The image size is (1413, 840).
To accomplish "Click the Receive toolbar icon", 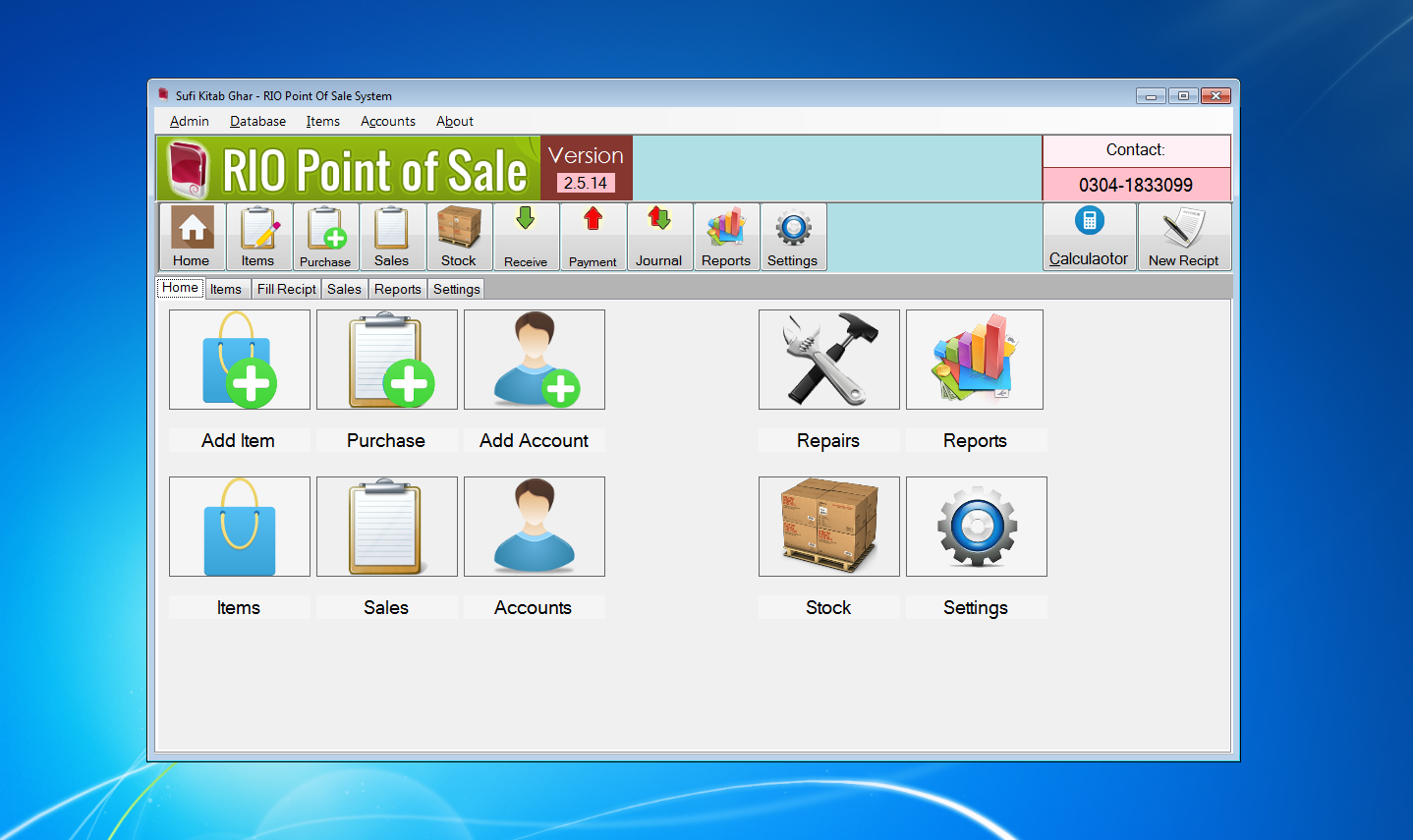I will (x=526, y=236).
